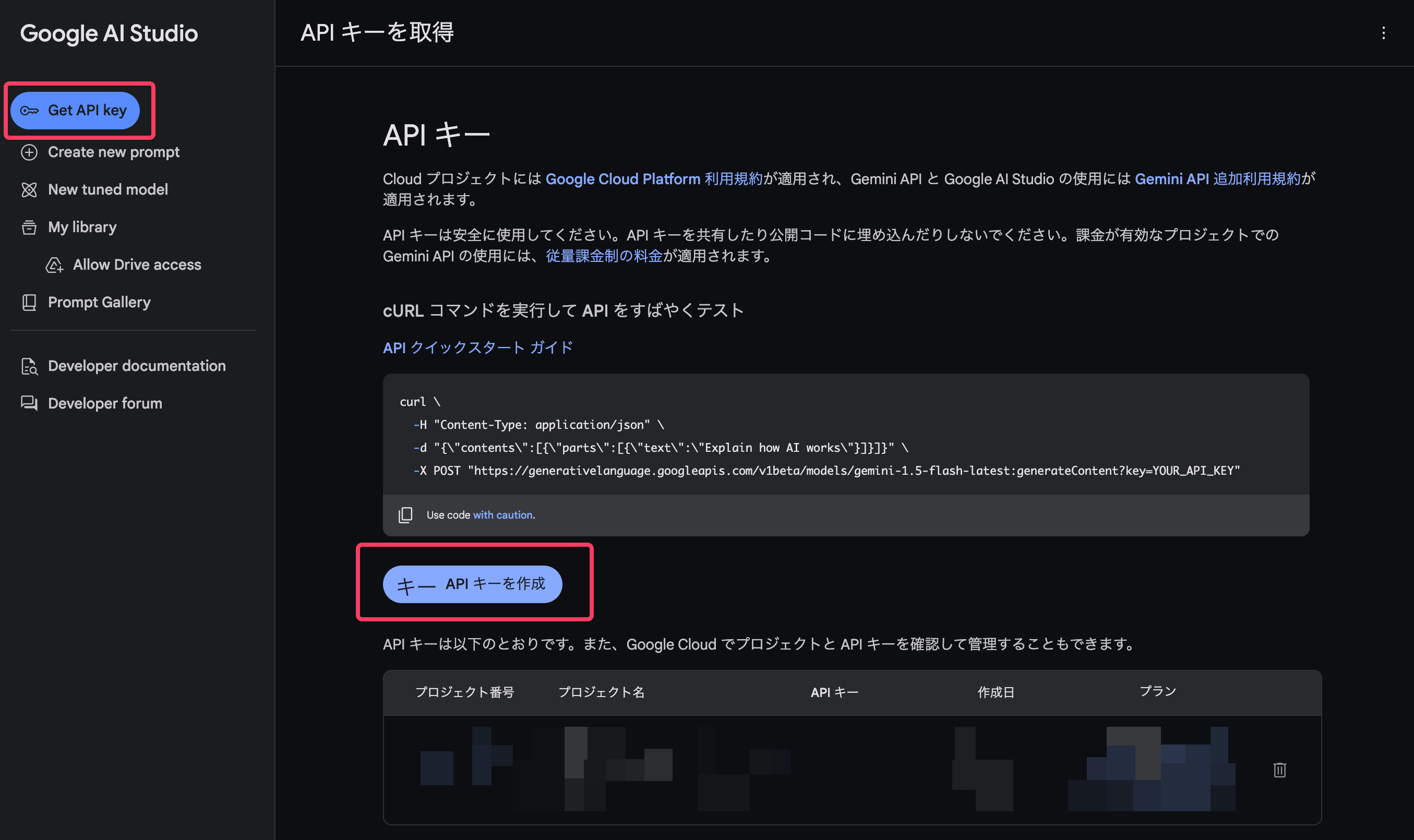The width and height of the screenshot is (1414, 840).
Task: Select Create new prompt menu item
Action: [x=113, y=152]
